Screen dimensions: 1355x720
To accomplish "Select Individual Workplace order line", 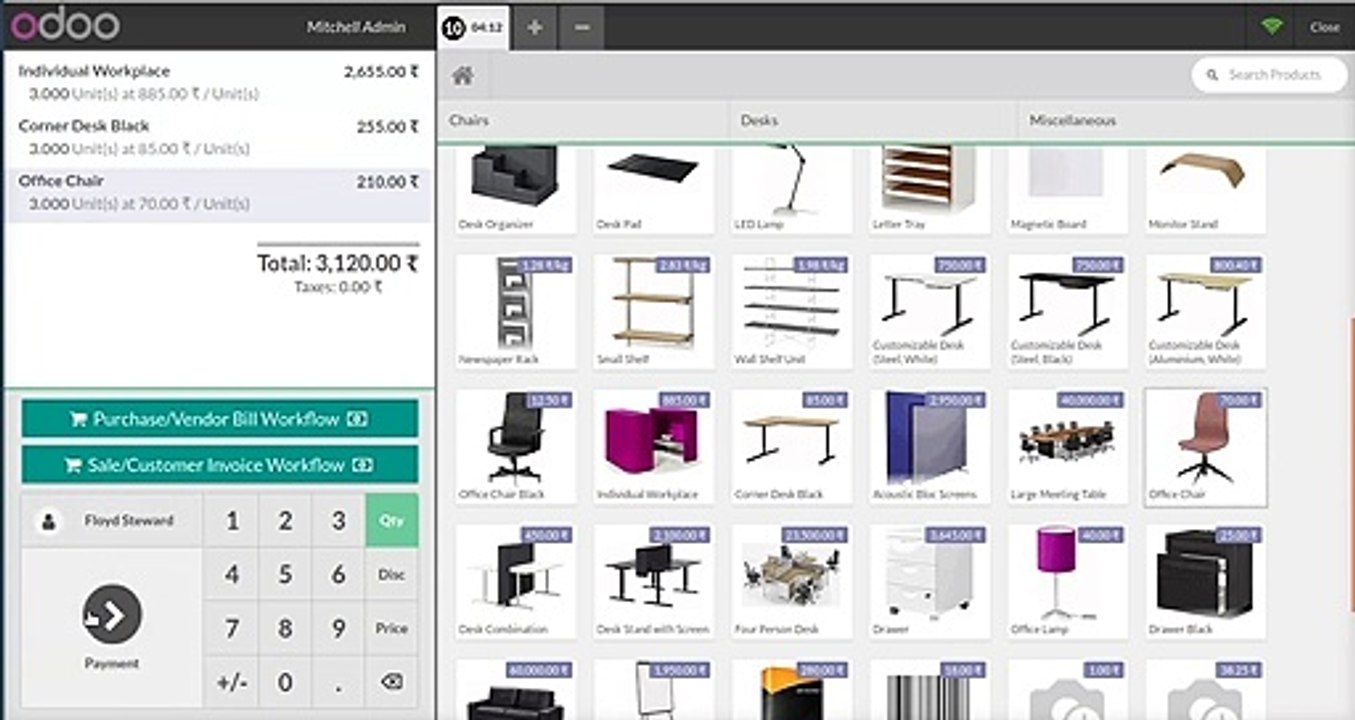I will (x=219, y=83).
